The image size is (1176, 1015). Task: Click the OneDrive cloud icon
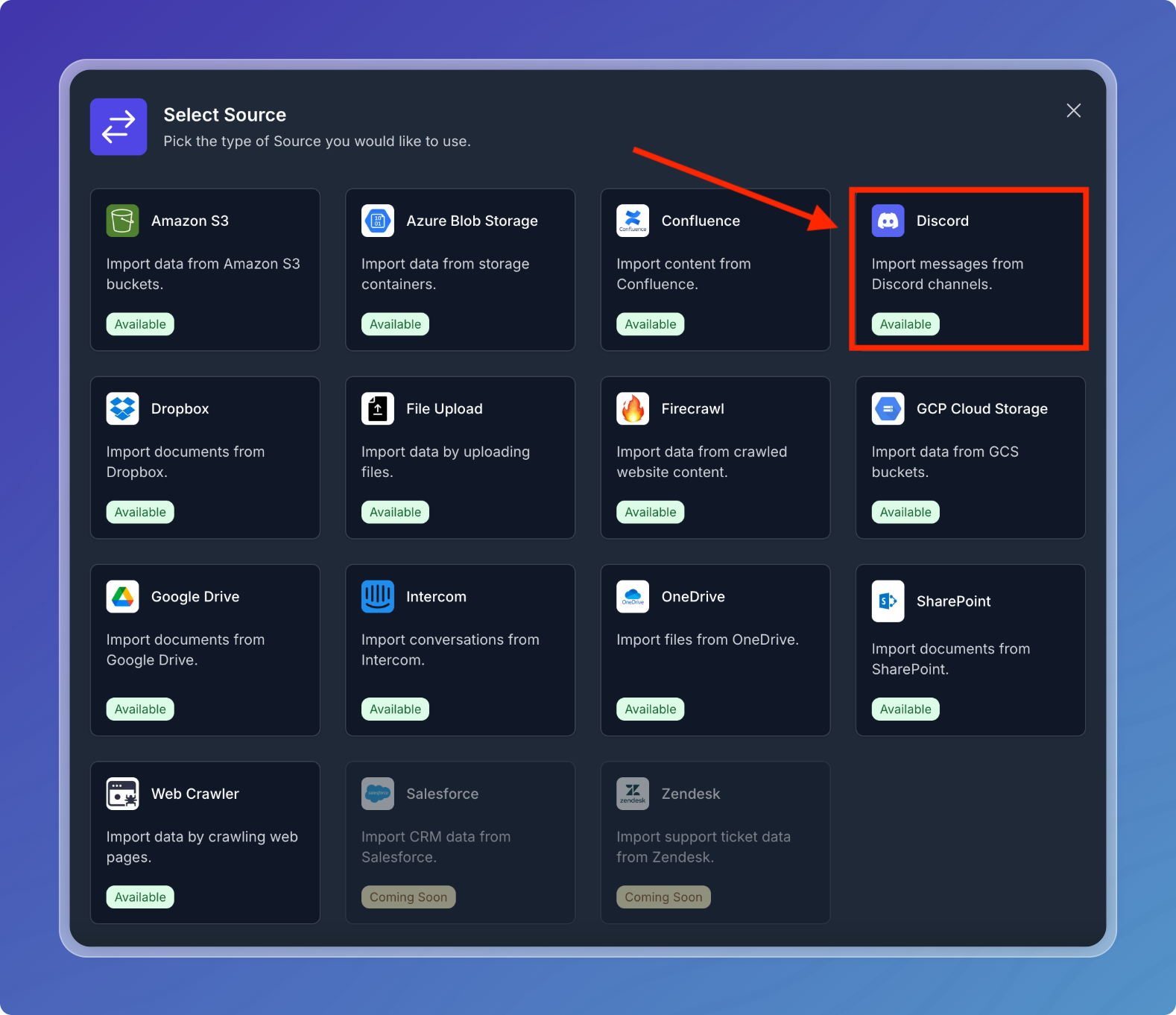click(633, 596)
